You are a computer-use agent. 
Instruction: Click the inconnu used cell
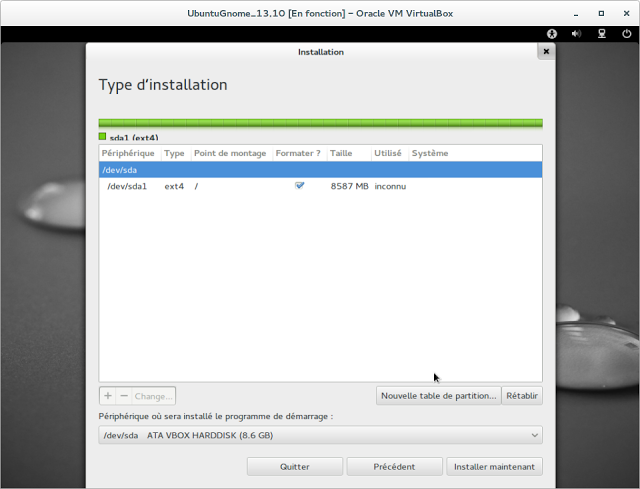390,186
